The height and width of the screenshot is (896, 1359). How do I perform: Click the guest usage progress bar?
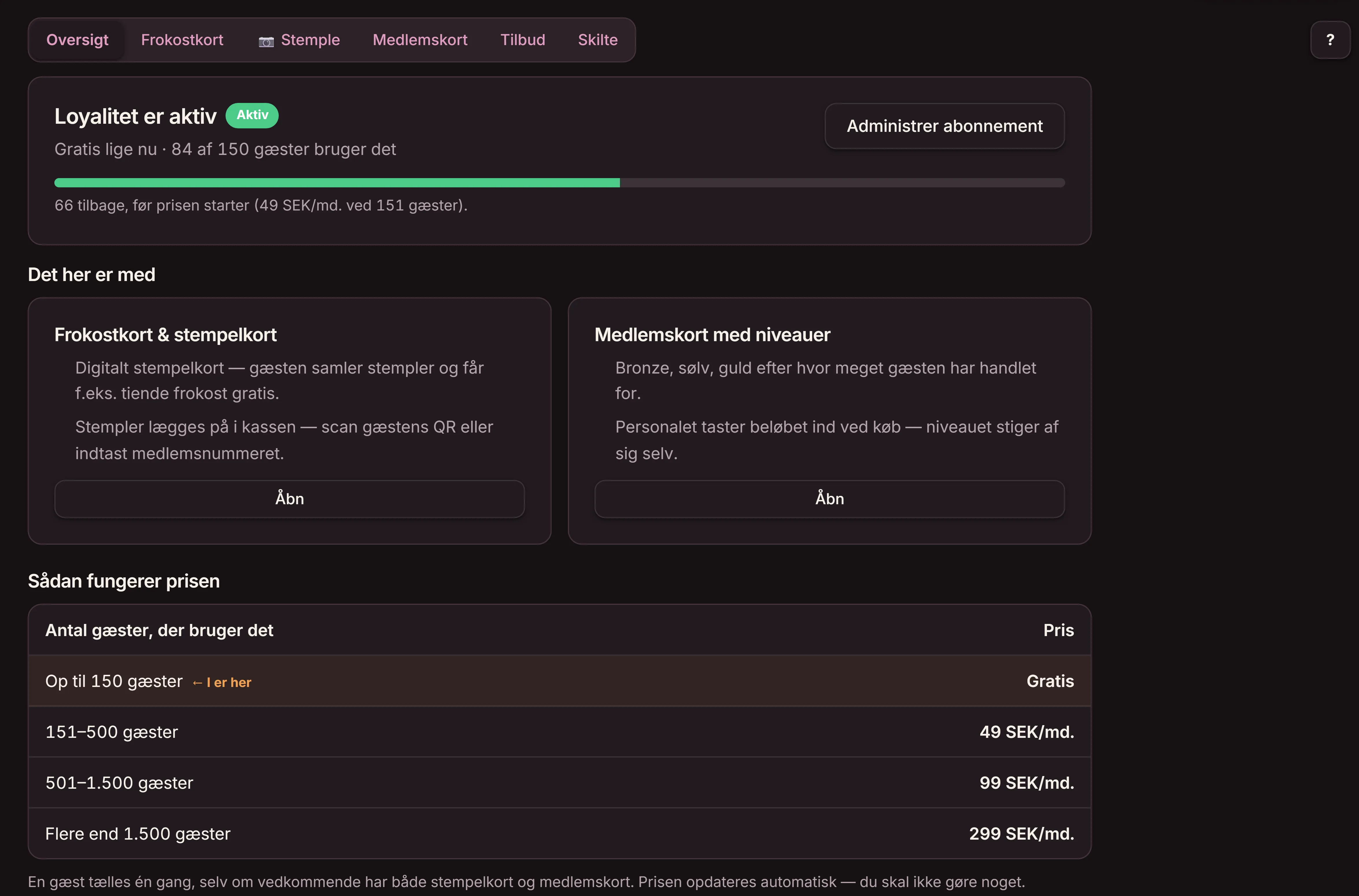pos(560,183)
